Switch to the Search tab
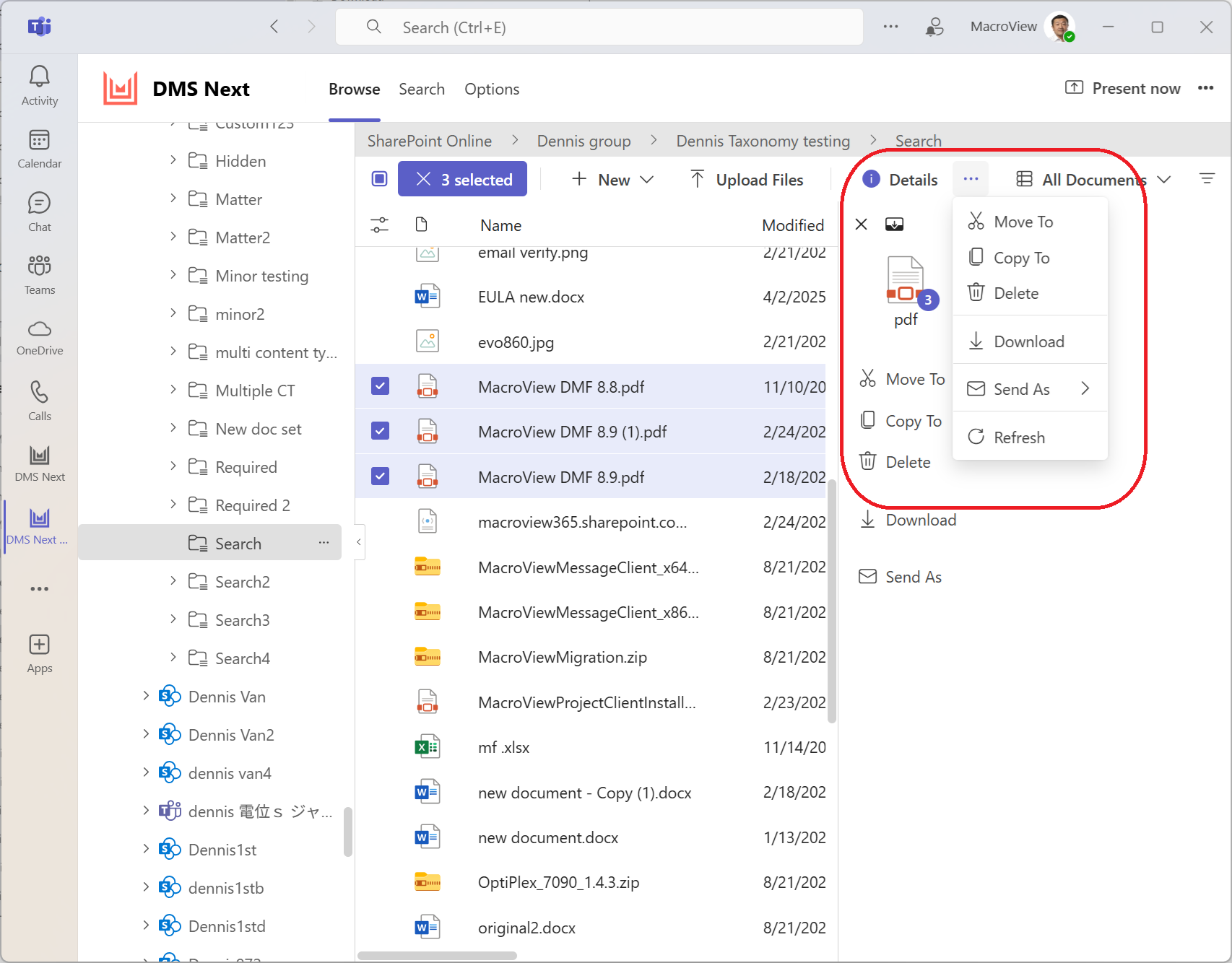Screen dimensions: 1232x963 (x=422, y=90)
